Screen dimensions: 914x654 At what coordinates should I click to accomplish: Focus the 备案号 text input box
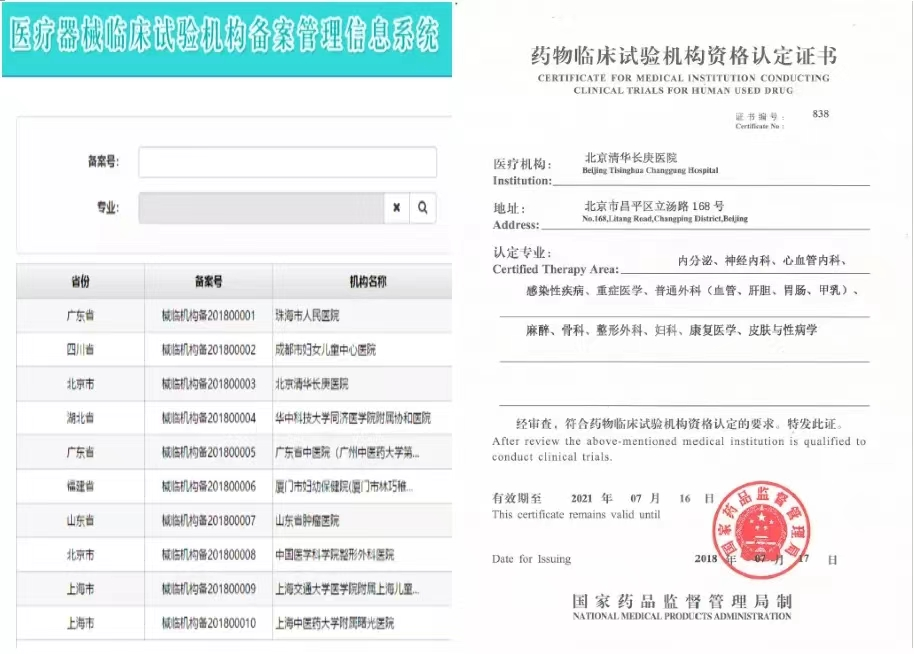click(x=287, y=162)
